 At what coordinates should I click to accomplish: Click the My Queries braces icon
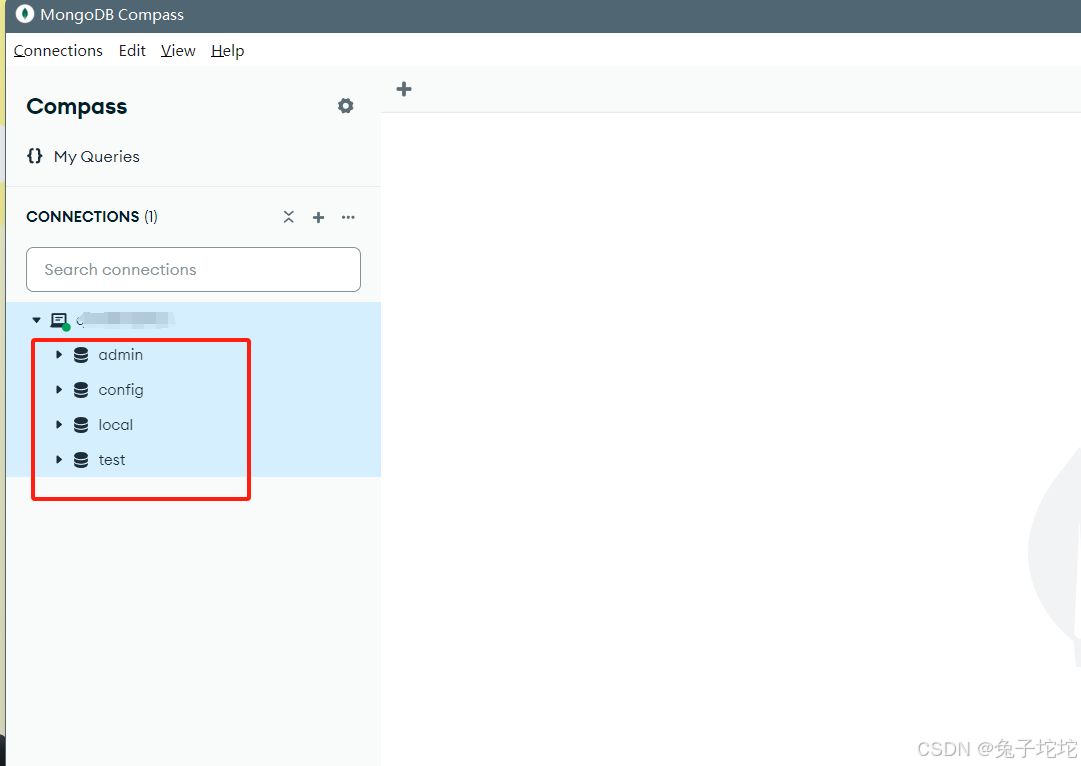coord(34,156)
